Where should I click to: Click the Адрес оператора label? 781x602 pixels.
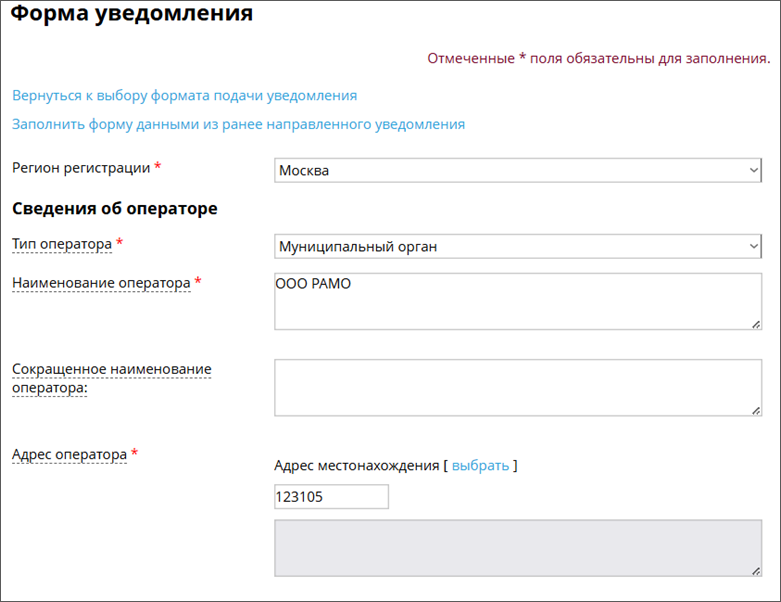[x=69, y=455]
